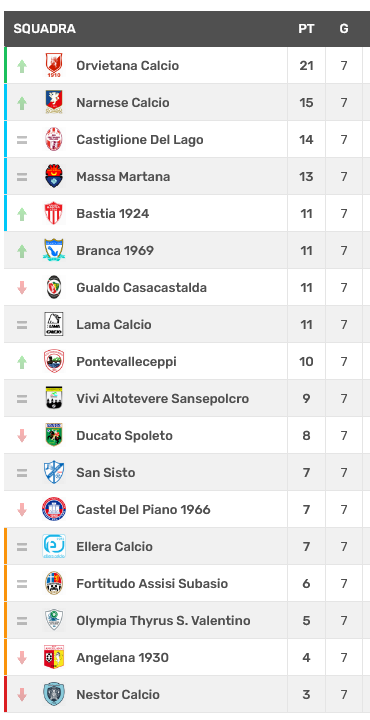Click the Orvietana Calcio team crest

[54, 66]
